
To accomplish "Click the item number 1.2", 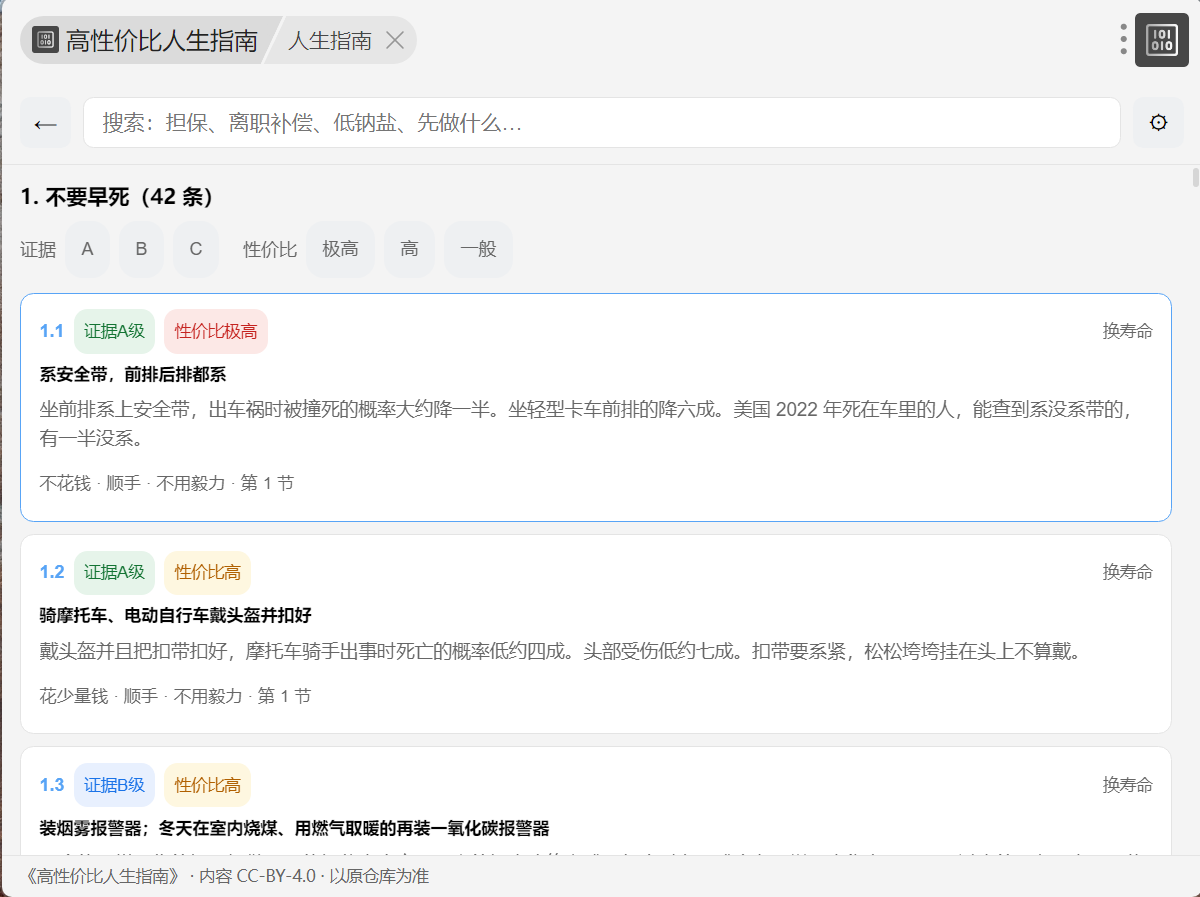I will pyautogui.click(x=52, y=572).
